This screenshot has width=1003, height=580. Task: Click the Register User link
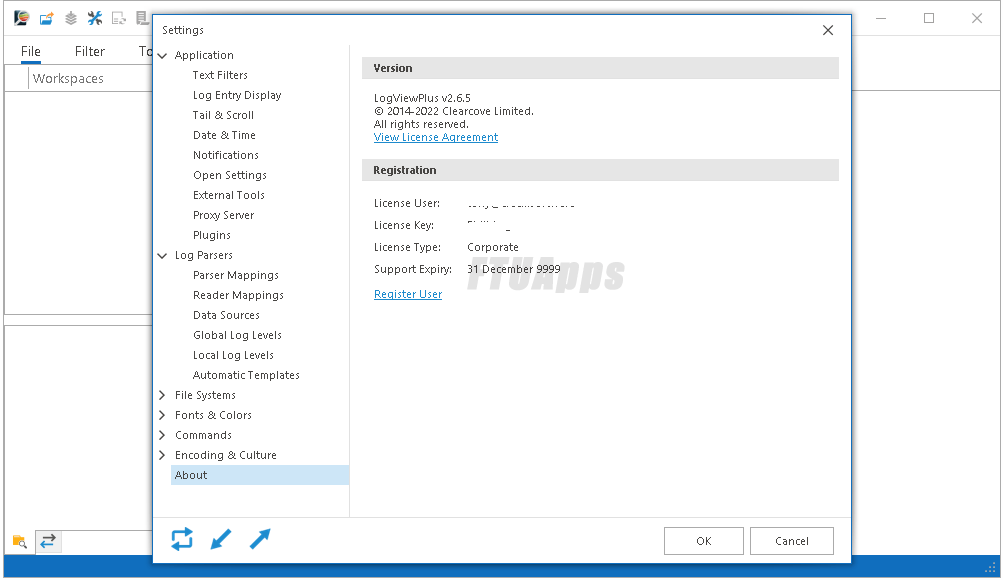408,294
